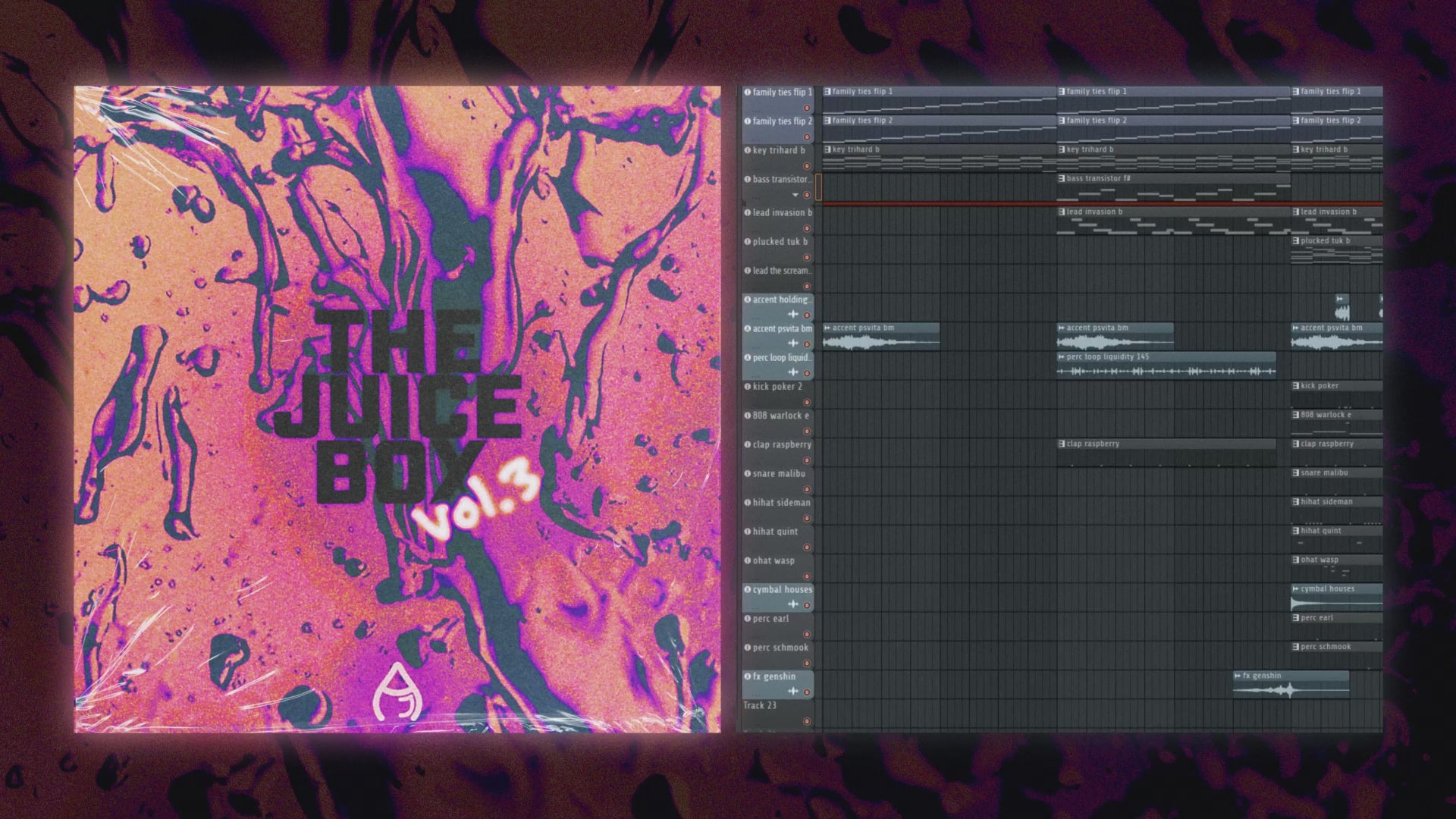1456x819 pixels.
Task: Toggle mute on snare malibu track
Action: click(807, 489)
